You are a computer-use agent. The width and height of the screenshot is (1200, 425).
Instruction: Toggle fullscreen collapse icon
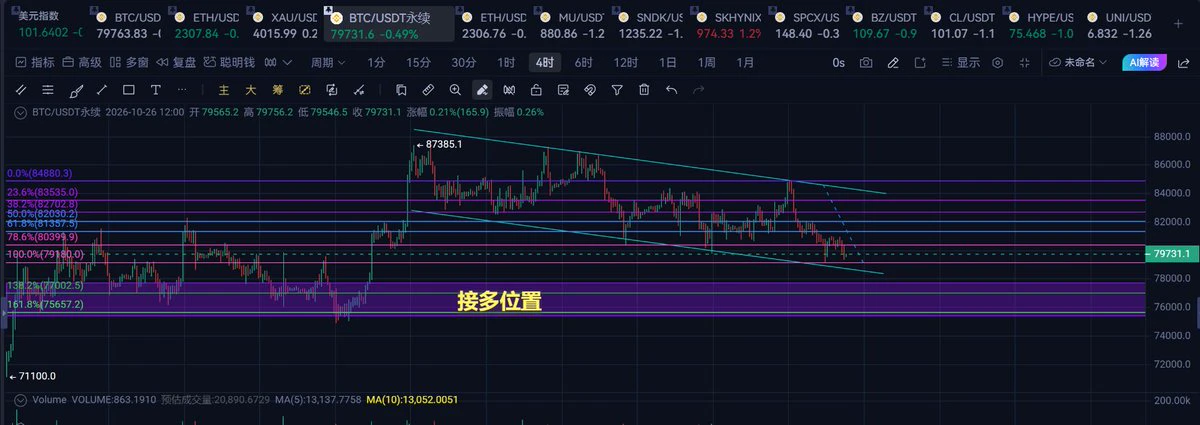click(x=1024, y=62)
